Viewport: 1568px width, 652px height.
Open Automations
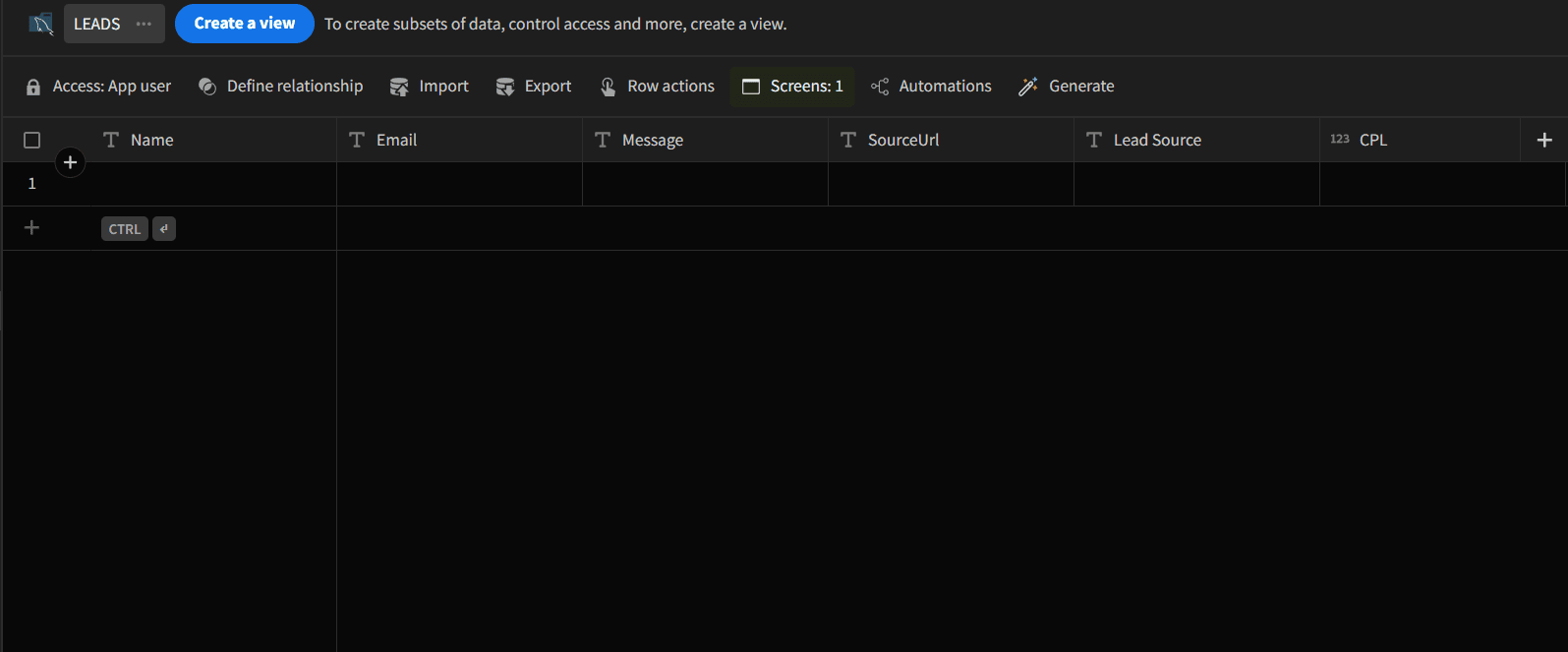pos(932,87)
